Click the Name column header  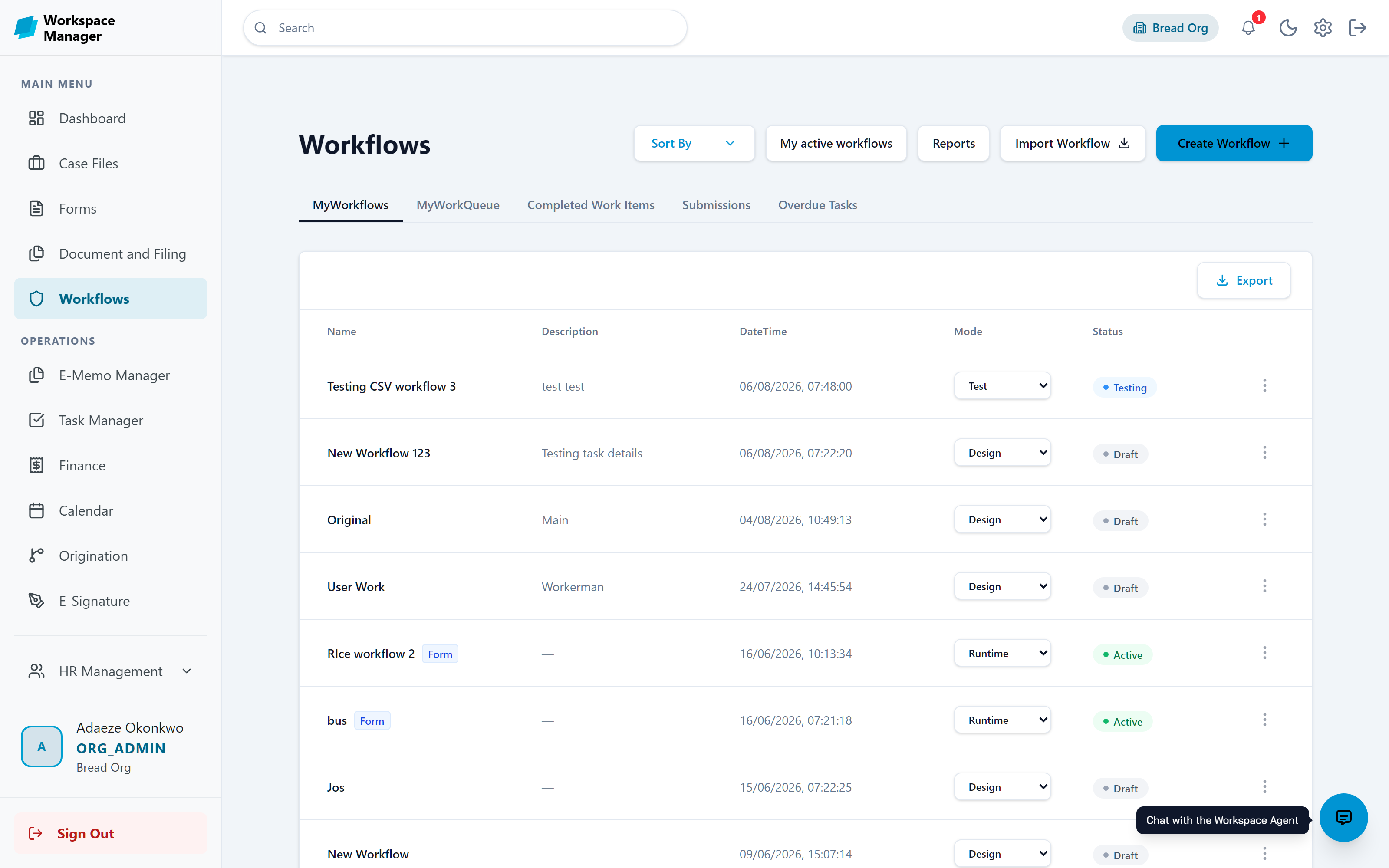[342, 331]
